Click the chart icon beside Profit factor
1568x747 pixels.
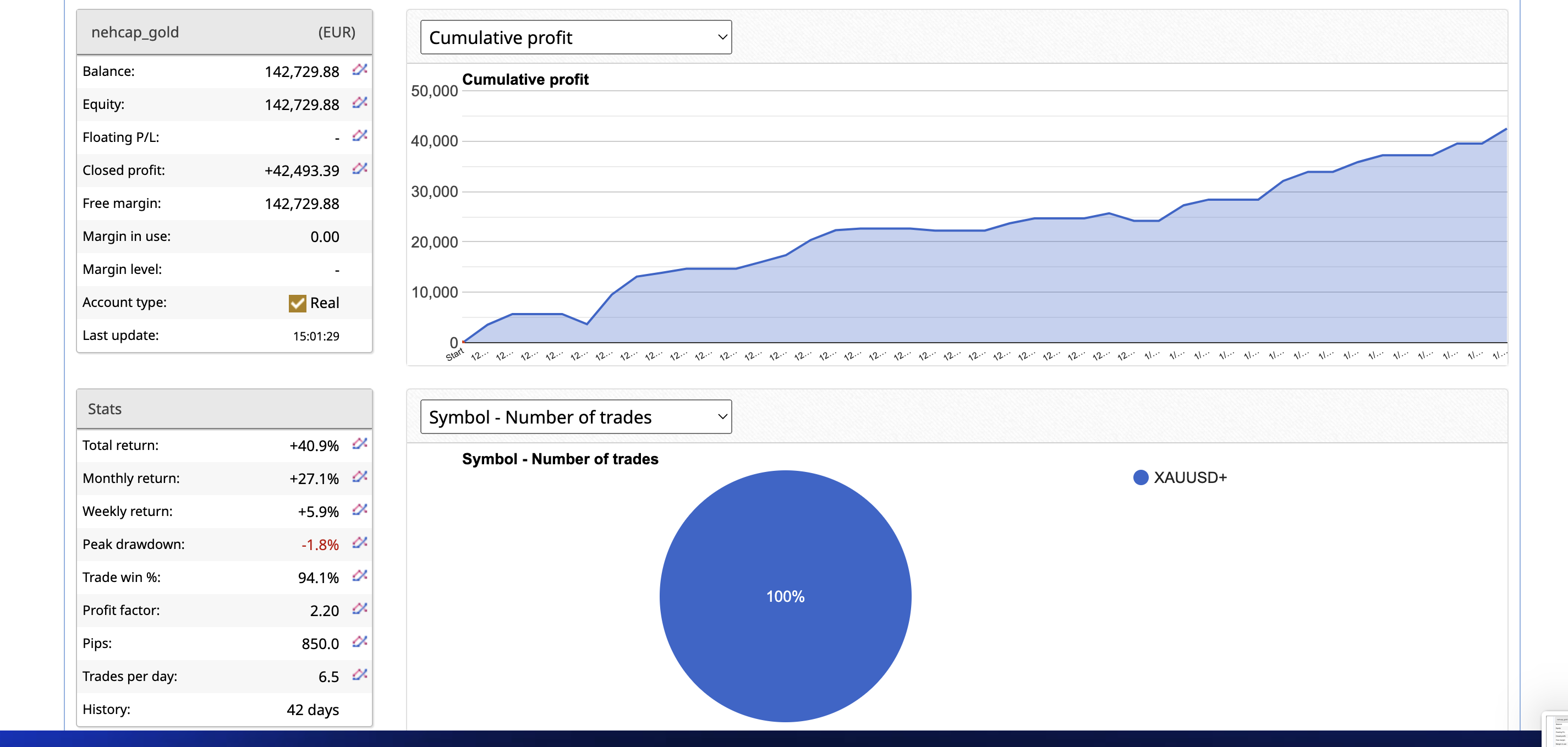pyautogui.click(x=360, y=609)
